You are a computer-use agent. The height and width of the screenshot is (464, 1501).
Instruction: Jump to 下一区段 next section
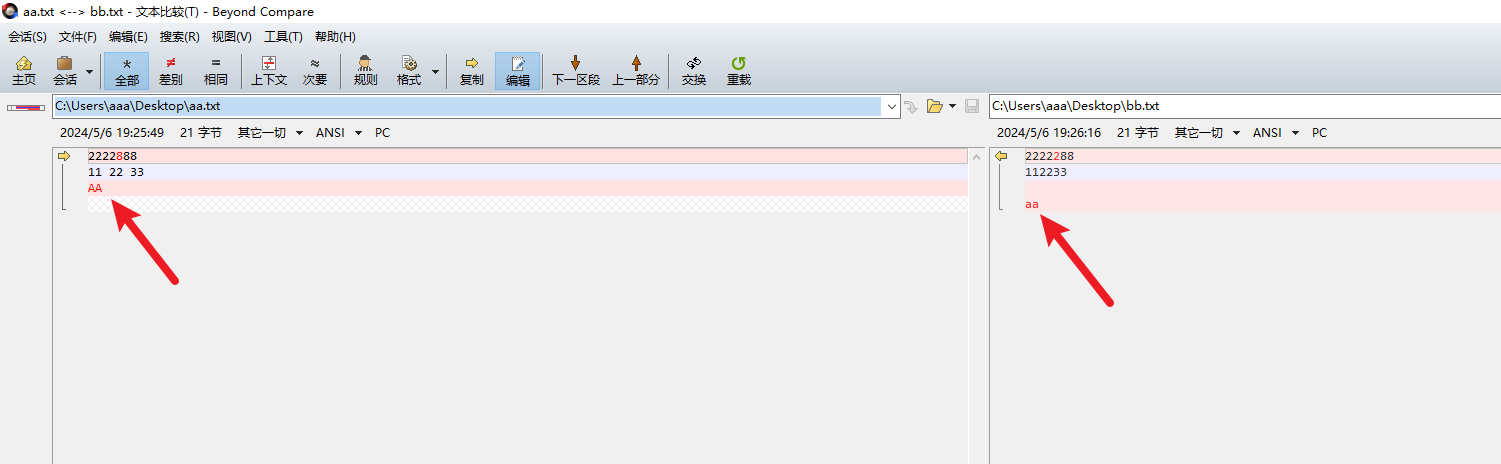click(x=576, y=71)
